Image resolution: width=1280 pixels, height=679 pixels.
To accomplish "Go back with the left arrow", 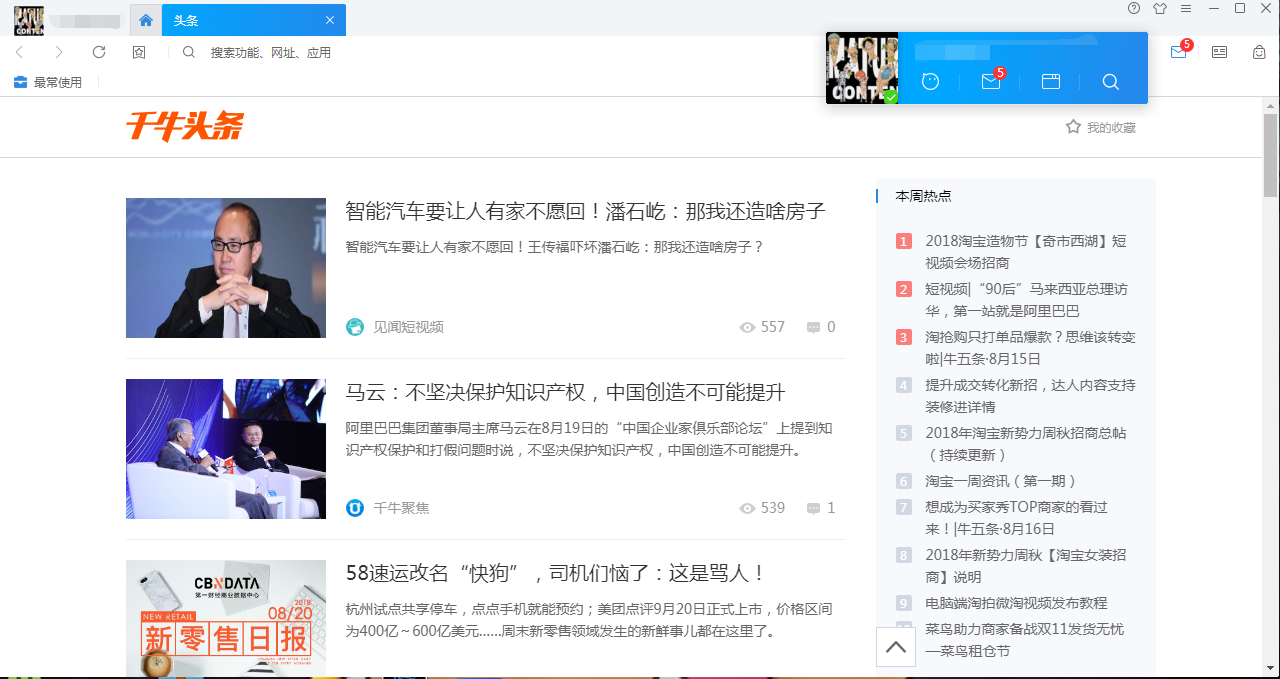I will coord(19,52).
